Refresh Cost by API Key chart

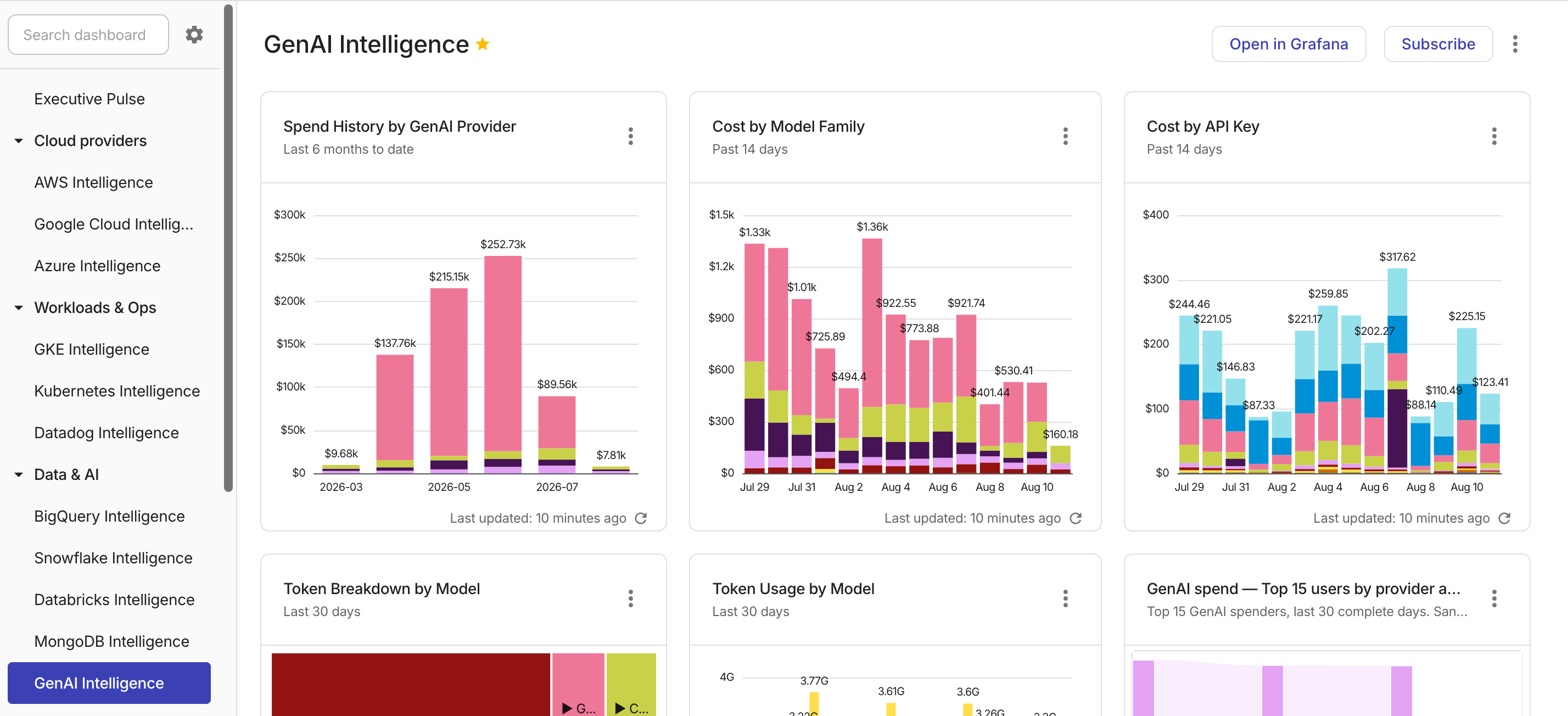click(1504, 518)
